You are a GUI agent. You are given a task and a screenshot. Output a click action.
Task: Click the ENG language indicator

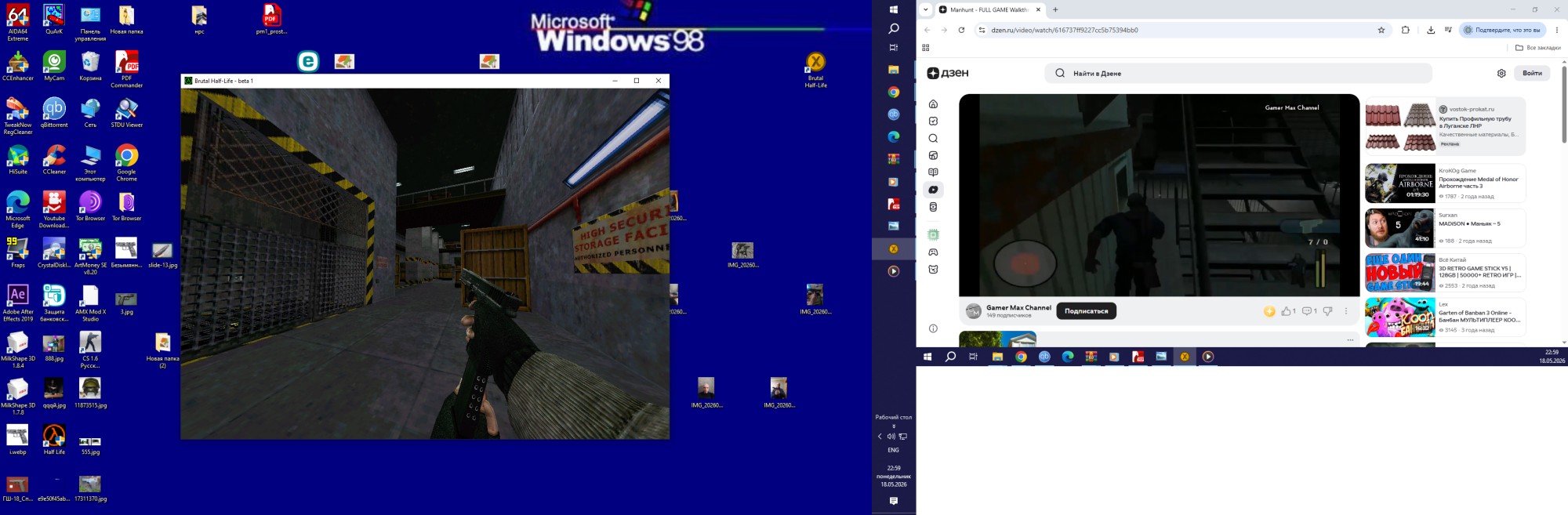(894, 450)
